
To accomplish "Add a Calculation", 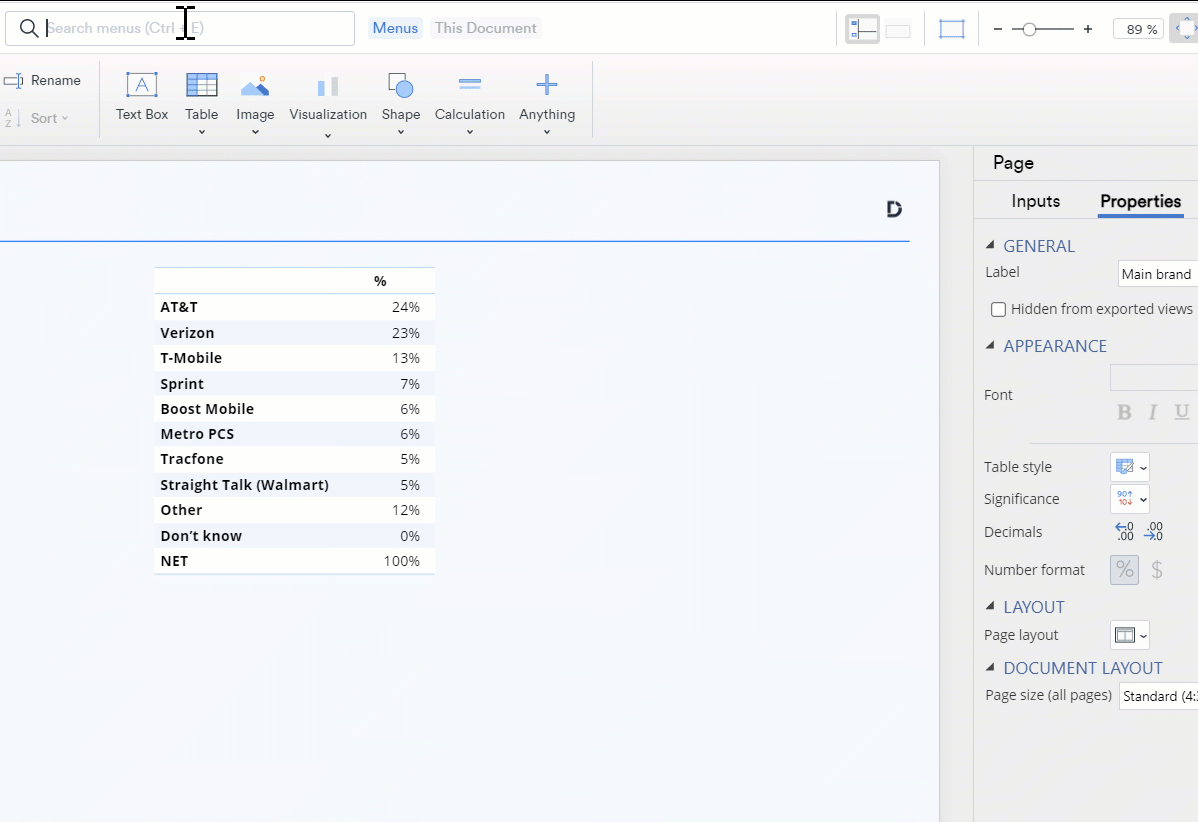I will 470,104.
